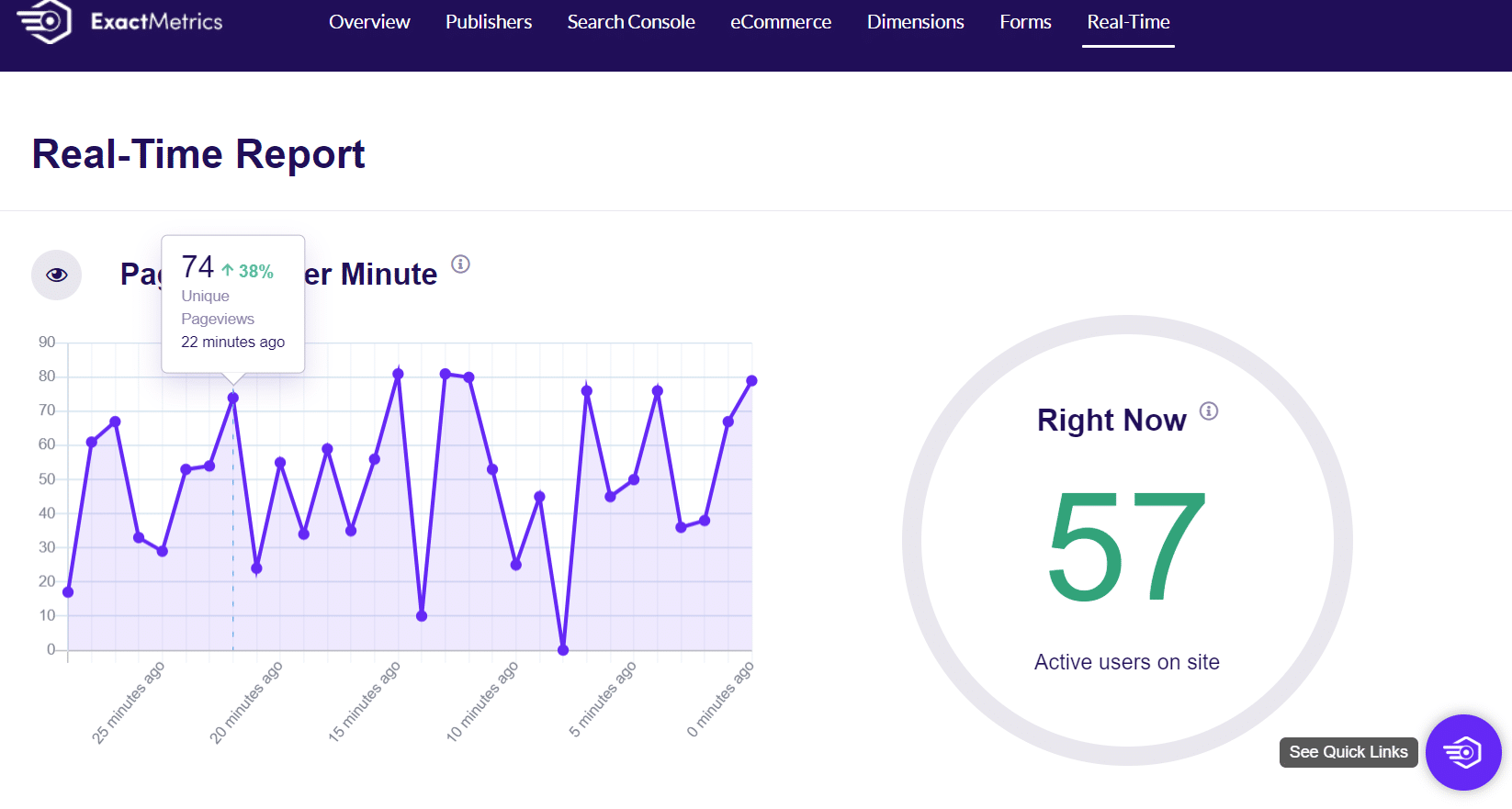Image resolution: width=1512 pixels, height=809 pixels.
Task: Click the ExactMetrics brand name text
Action: tap(157, 22)
